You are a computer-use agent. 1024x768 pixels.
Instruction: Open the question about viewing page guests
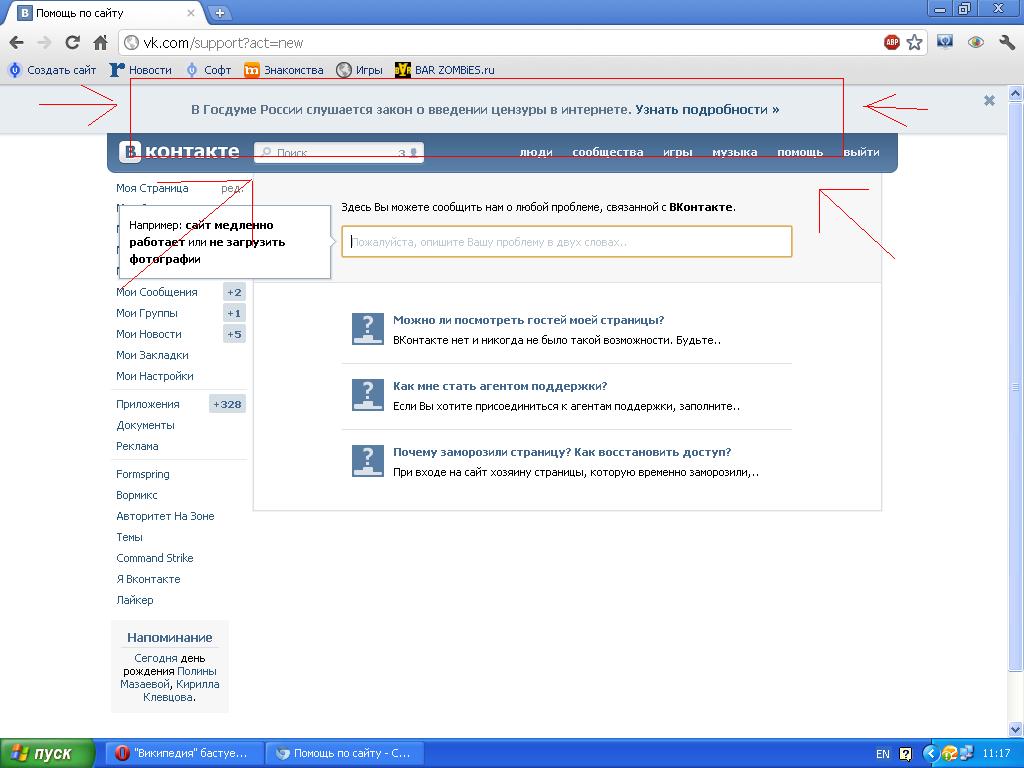pos(528,320)
